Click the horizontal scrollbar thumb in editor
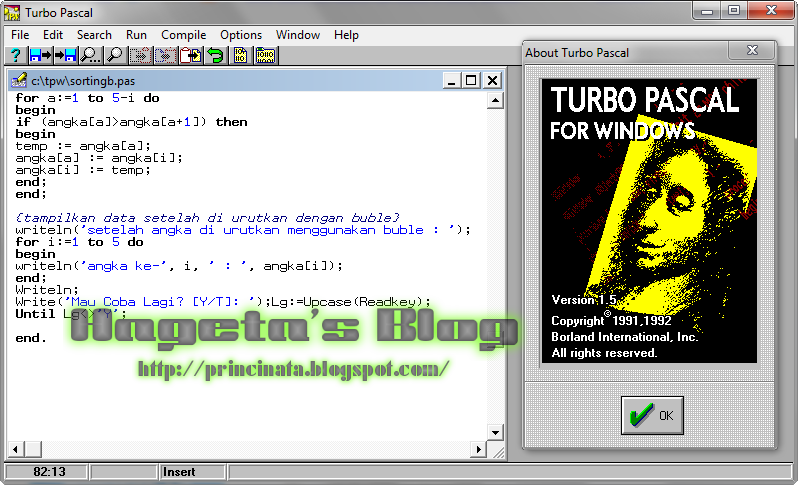 pos(33,449)
